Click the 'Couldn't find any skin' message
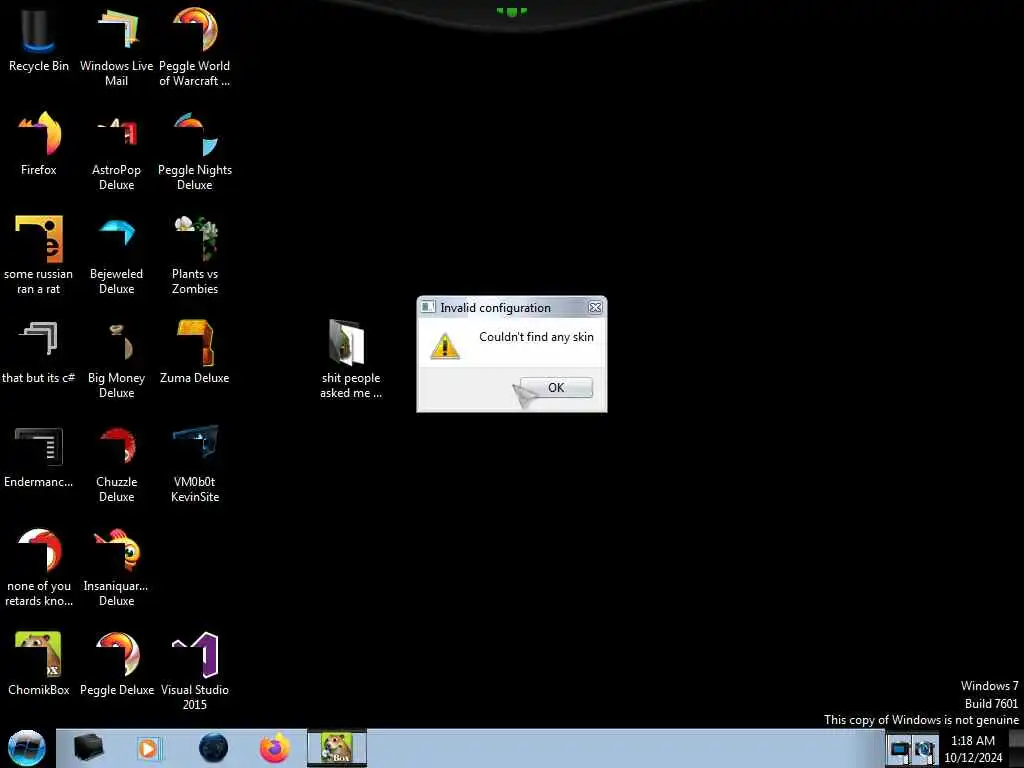Viewport: 1024px width, 768px height. pos(536,337)
